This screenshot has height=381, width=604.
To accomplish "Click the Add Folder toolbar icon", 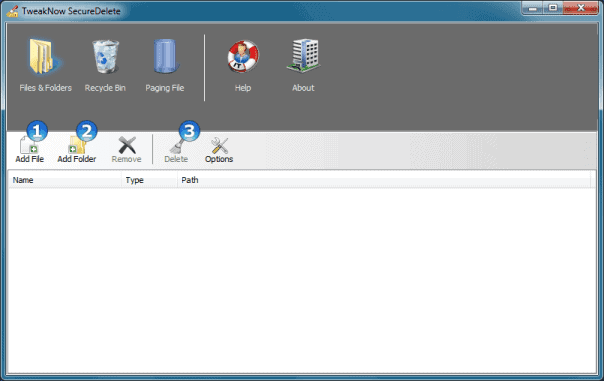I will coord(77,145).
